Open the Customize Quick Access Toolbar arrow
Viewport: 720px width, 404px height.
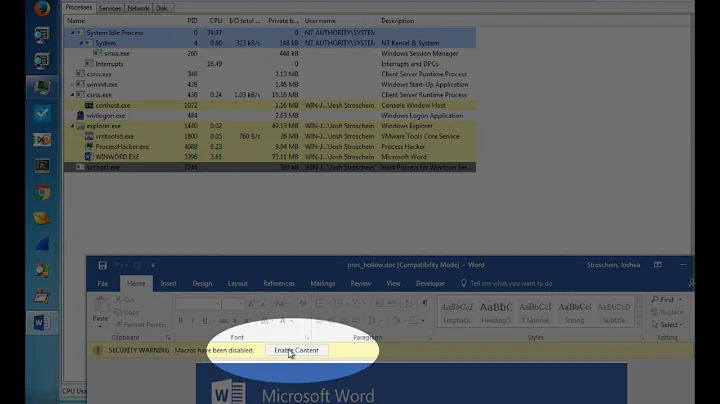click(x=153, y=265)
